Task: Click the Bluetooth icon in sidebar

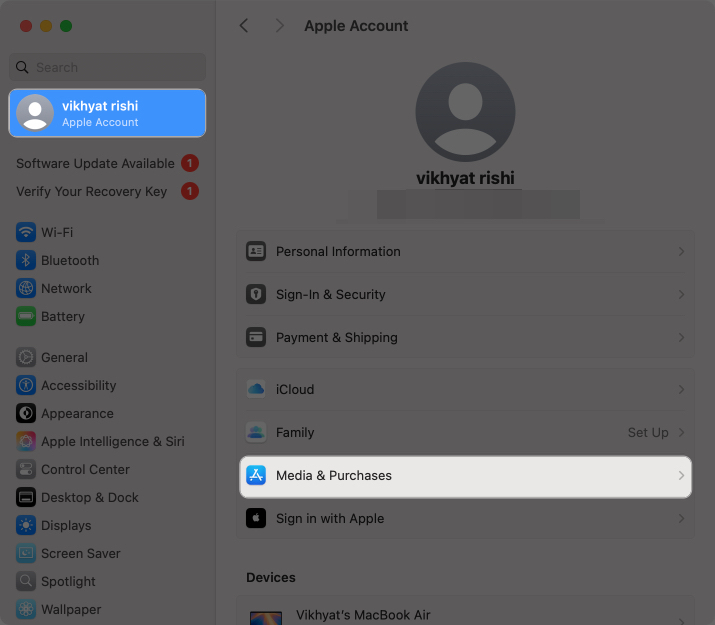Action: pos(26,260)
